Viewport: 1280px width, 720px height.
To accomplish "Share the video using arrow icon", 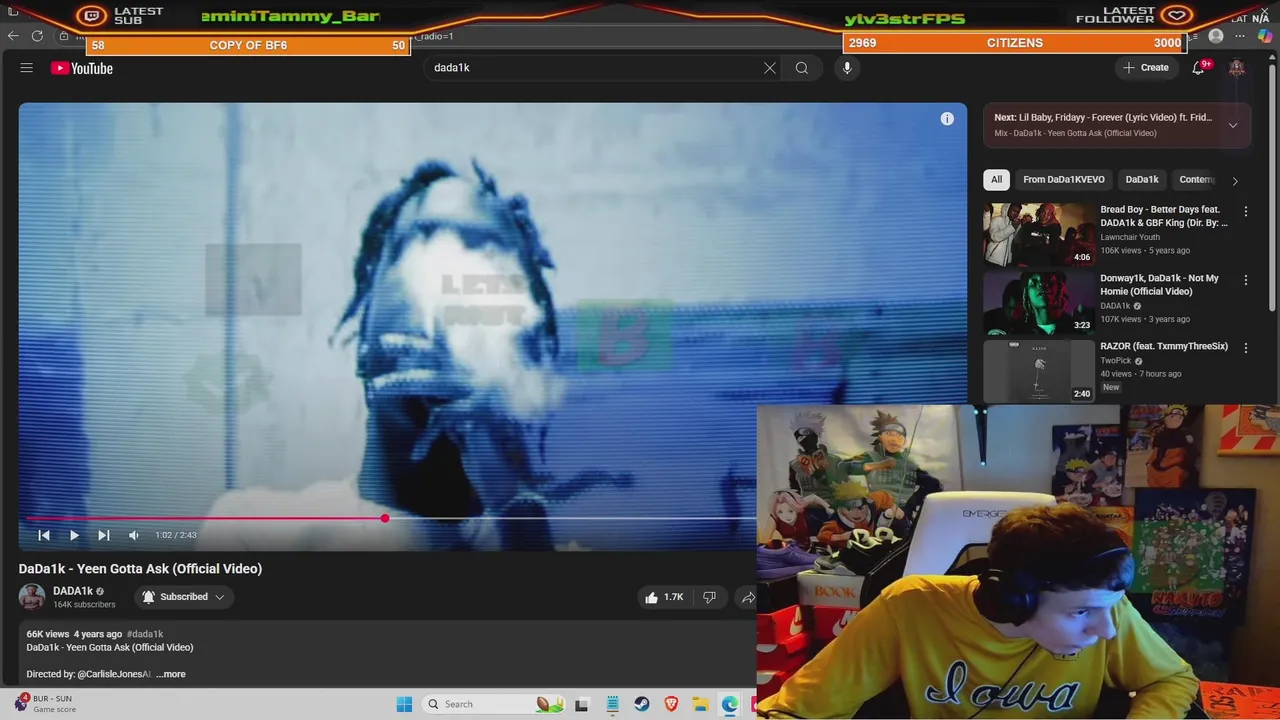I will click(747, 597).
